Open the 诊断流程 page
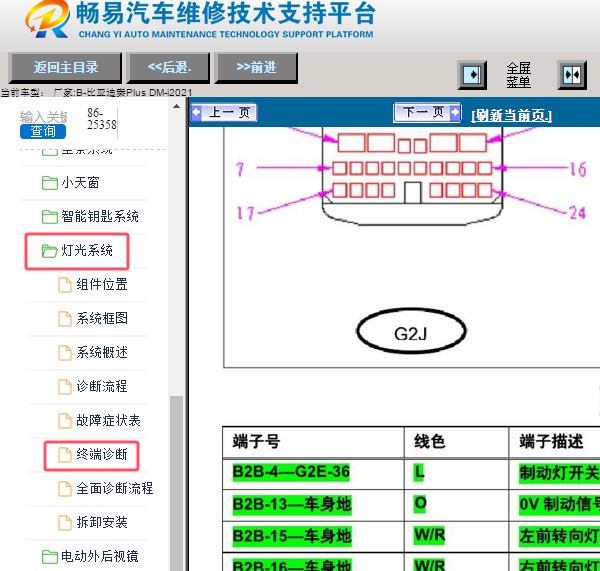This screenshot has width=600, height=571. [102, 386]
